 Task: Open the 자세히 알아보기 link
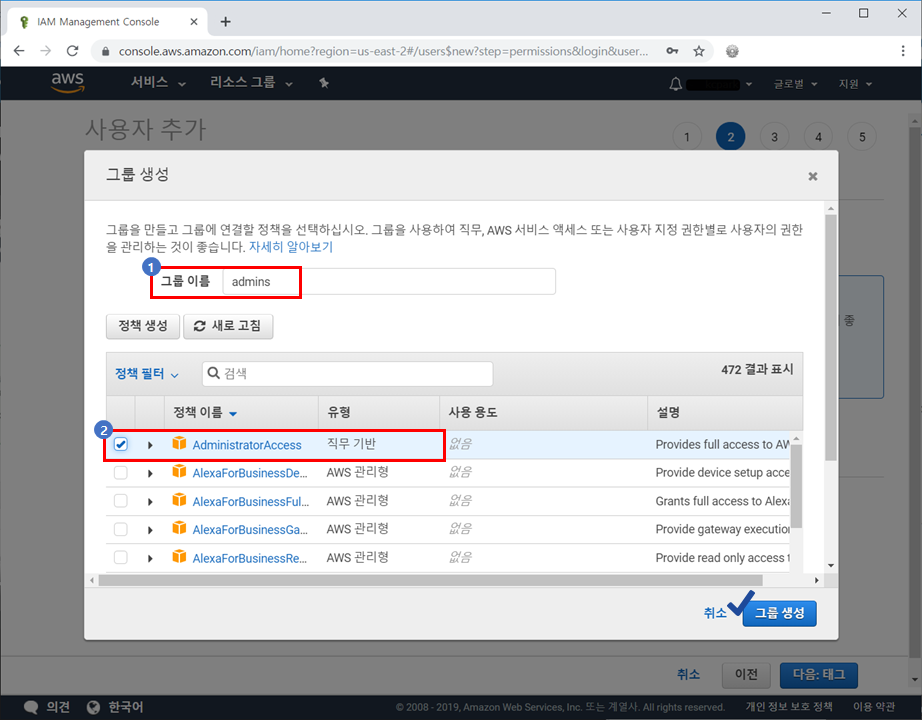[291, 247]
